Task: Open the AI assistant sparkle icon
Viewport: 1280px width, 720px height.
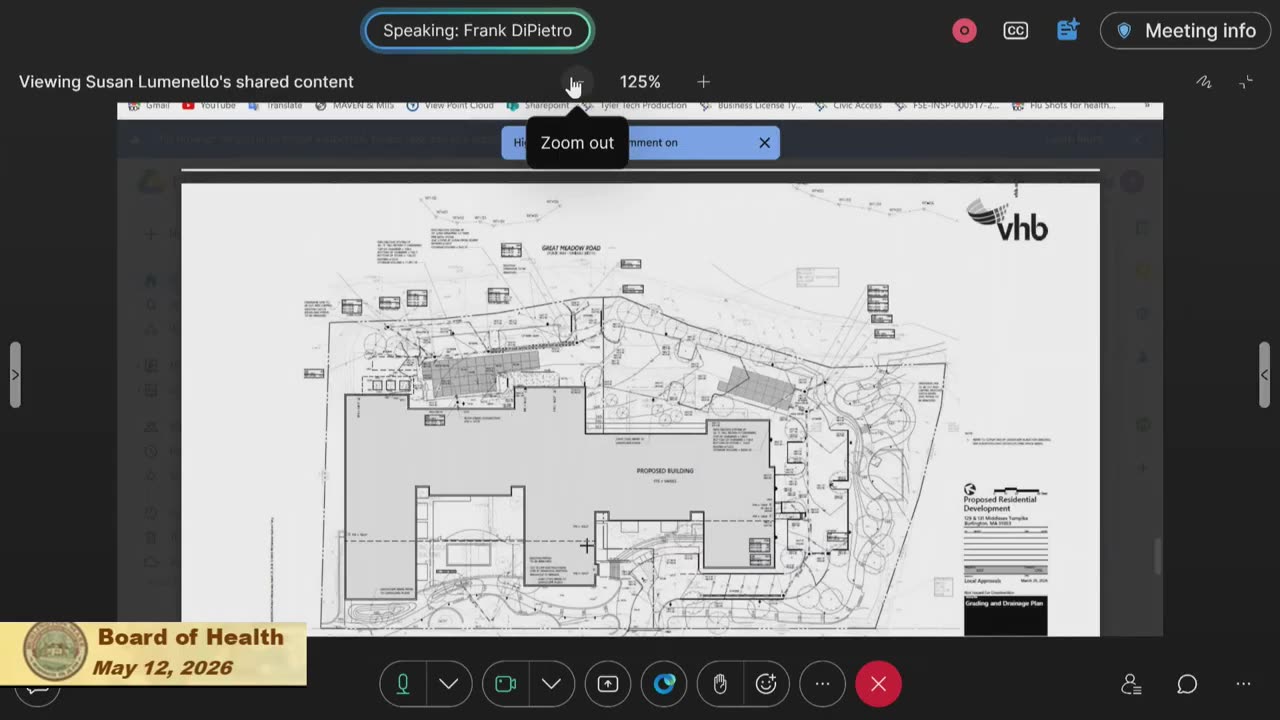Action: click(x=1067, y=30)
